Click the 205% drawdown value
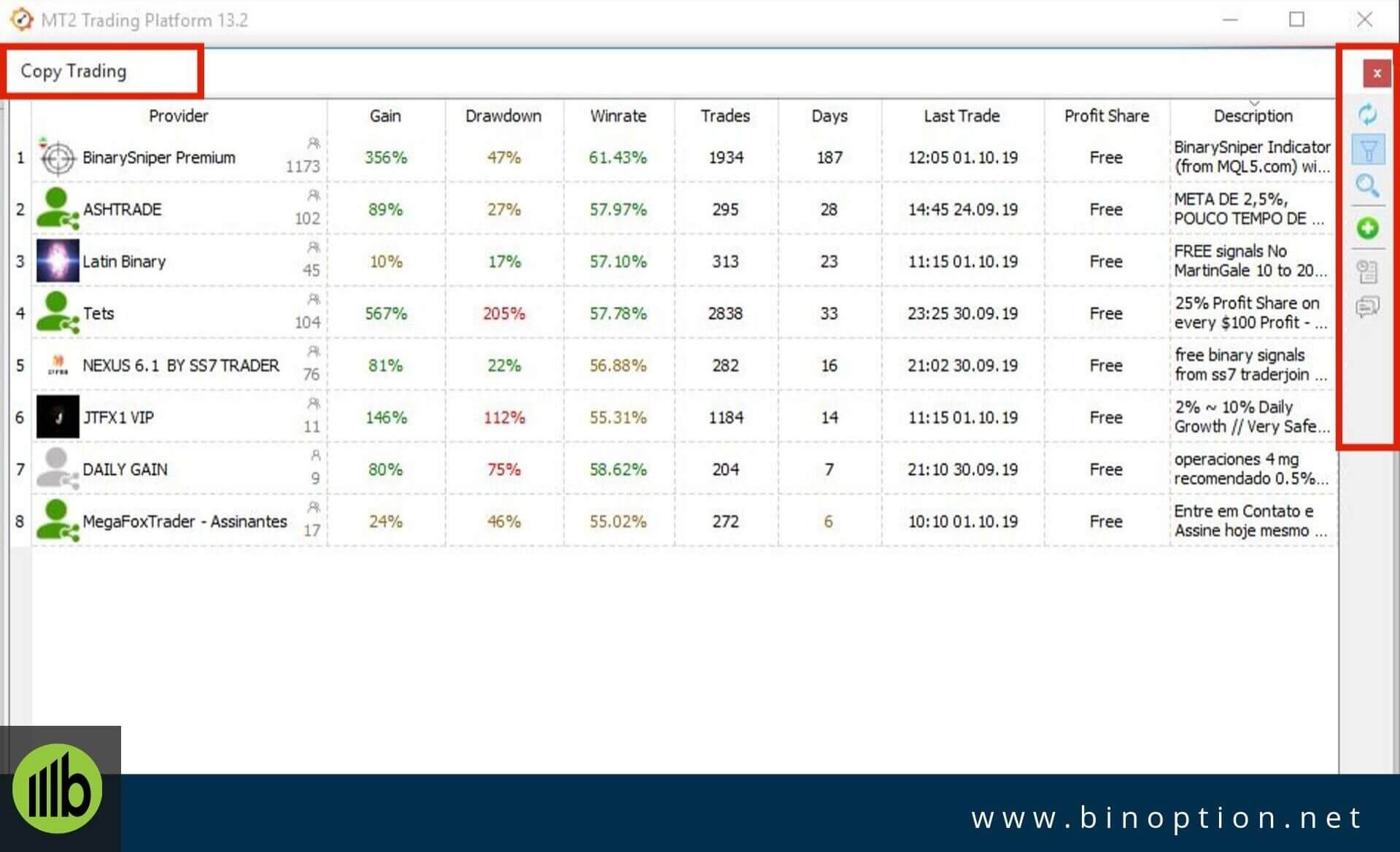 pyautogui.click(x=503, y=313)
